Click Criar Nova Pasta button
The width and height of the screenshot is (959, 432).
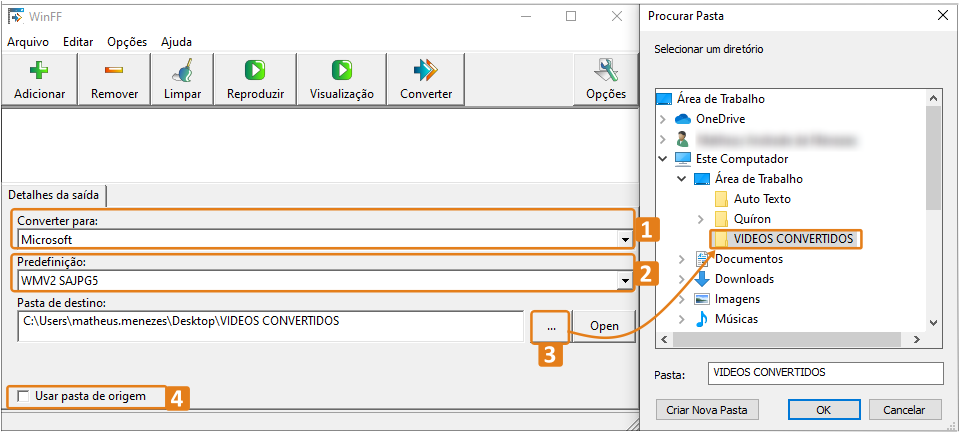coord(706,410)
